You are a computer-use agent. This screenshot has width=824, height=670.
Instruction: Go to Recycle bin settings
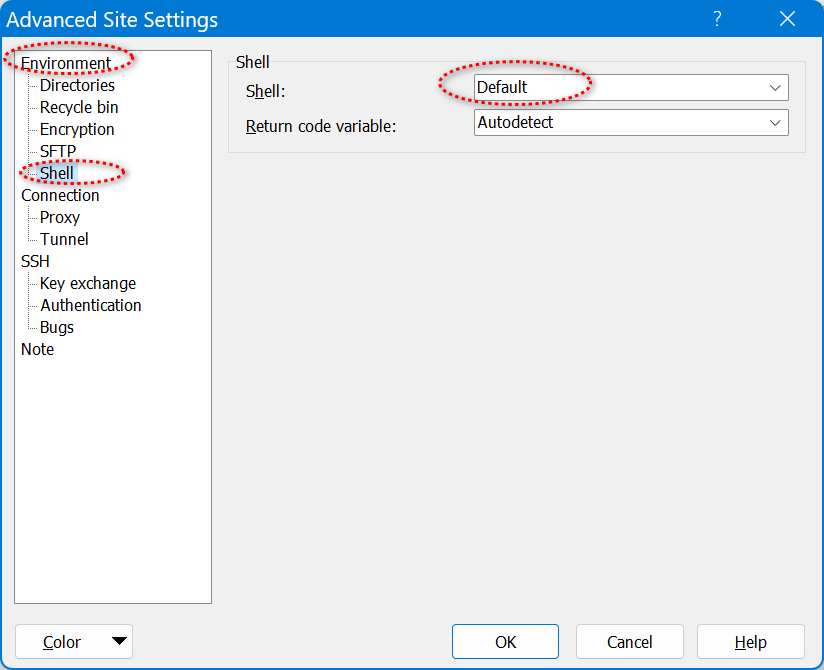pos(79,107)
